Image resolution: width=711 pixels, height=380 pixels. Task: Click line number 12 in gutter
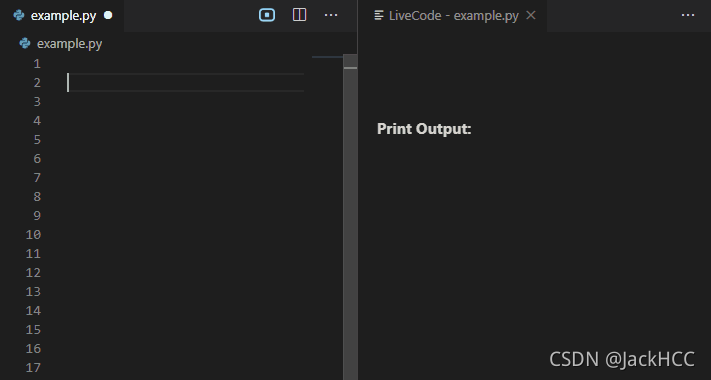33,273
